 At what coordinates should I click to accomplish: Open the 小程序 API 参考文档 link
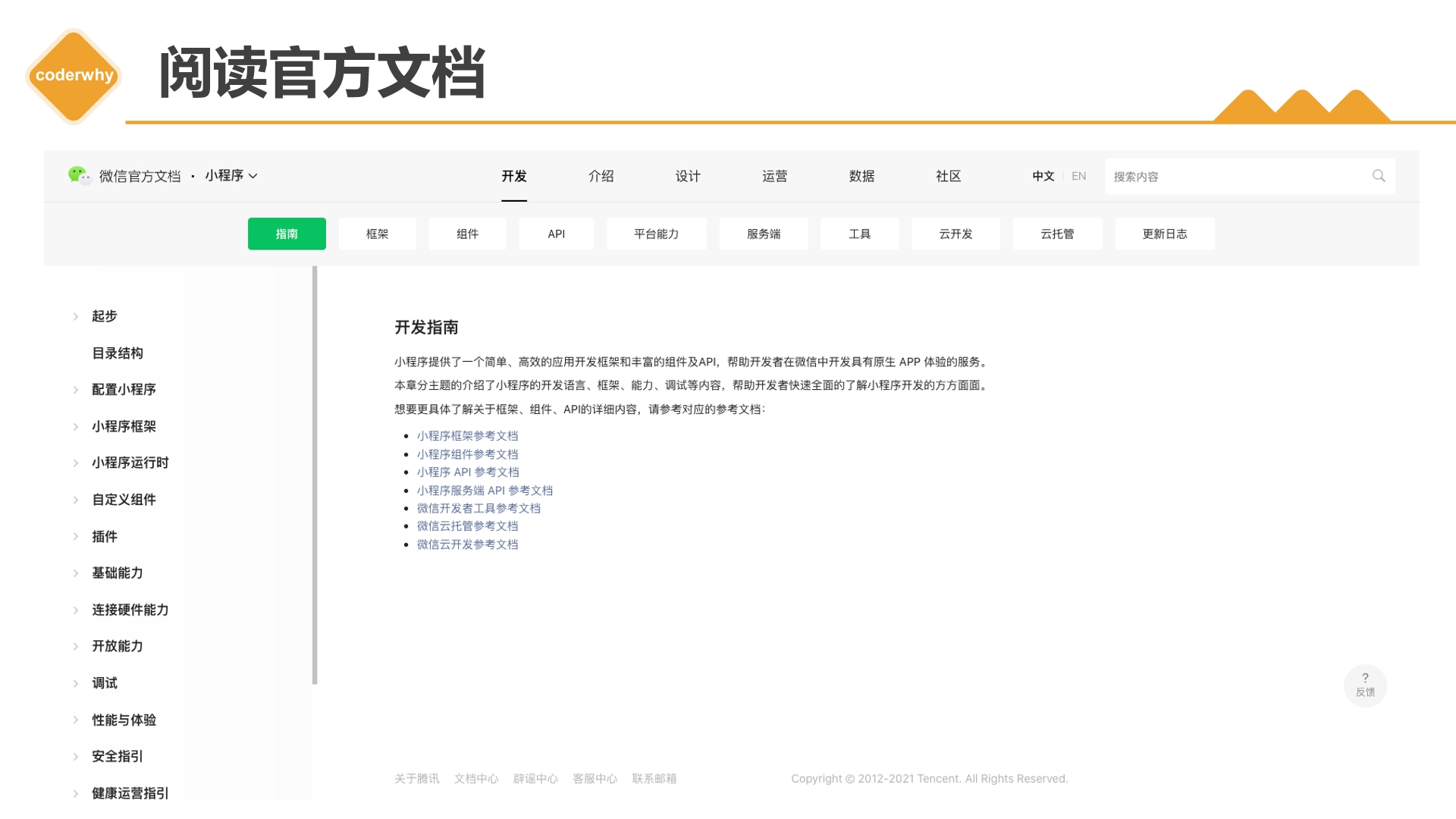(468, 472)
